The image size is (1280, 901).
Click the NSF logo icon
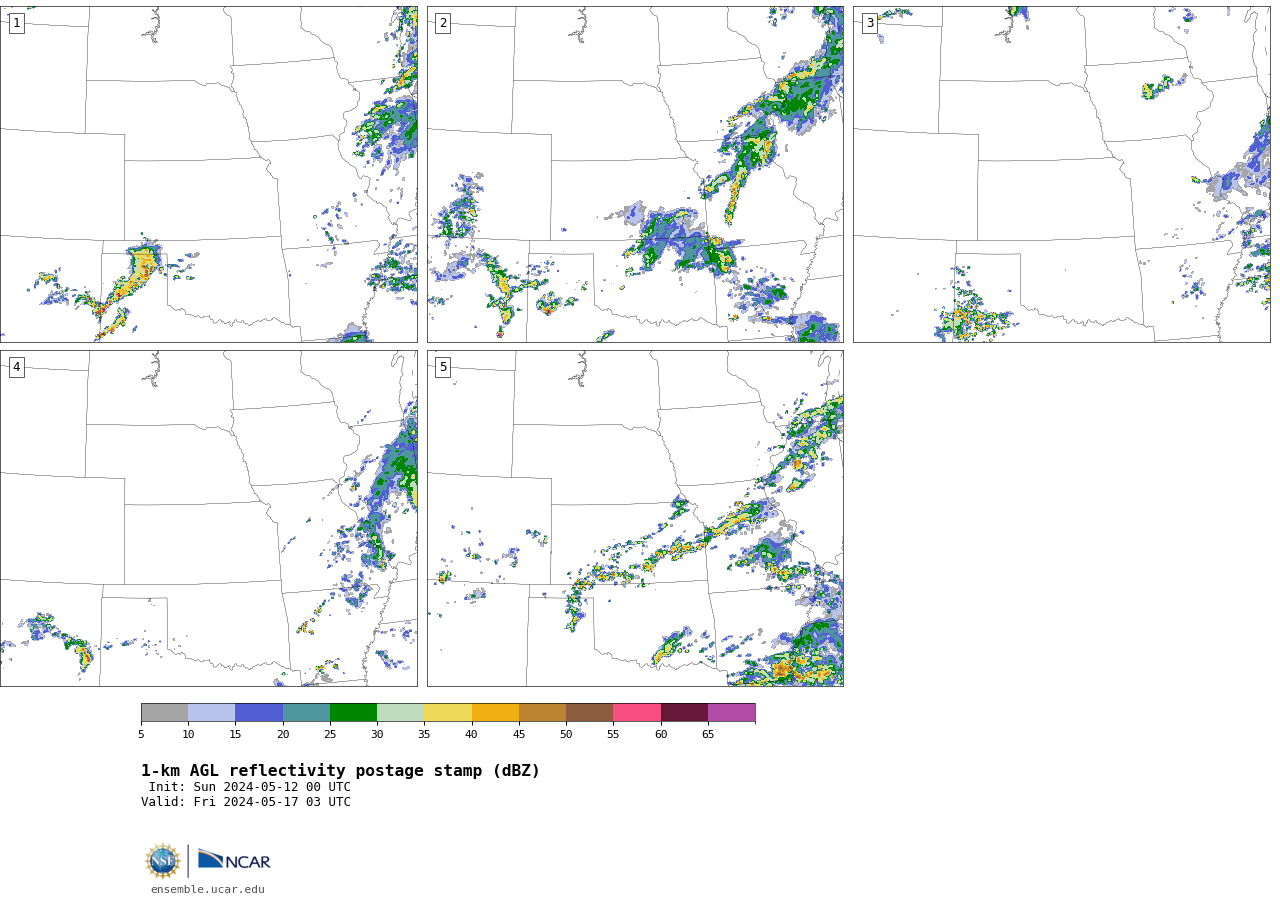coord(163,861)
